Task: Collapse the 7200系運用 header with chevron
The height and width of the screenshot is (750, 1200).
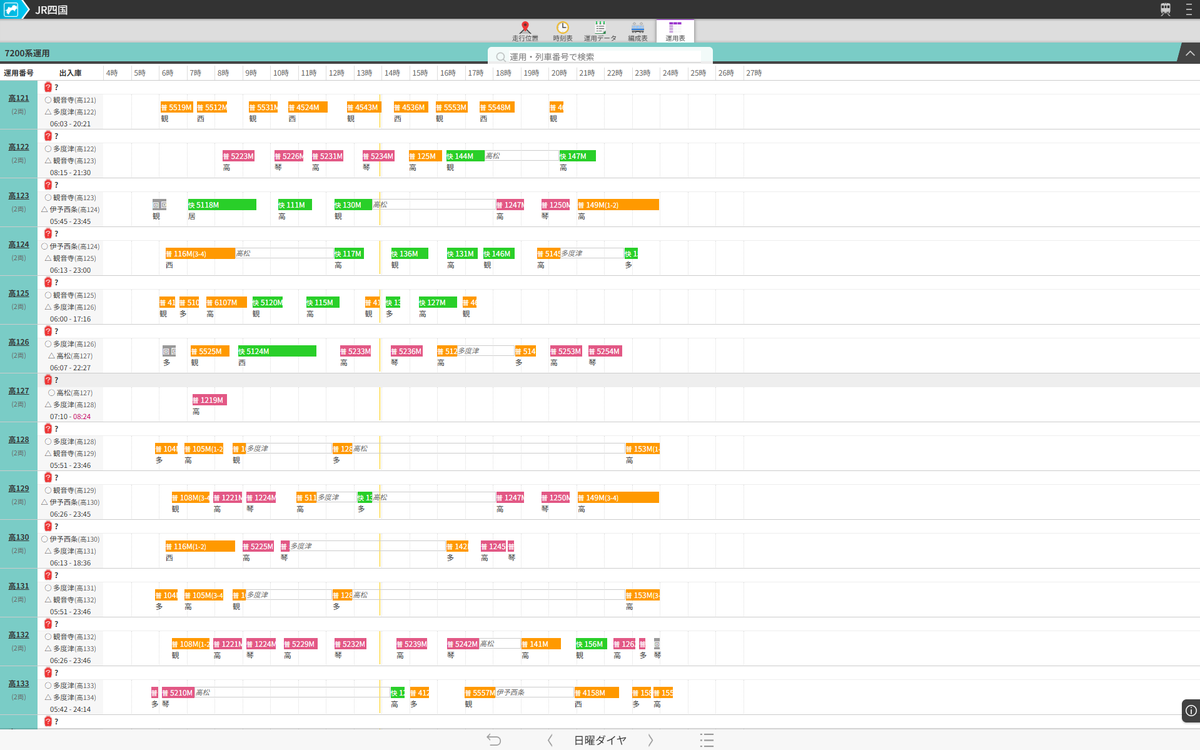Action: [1190, 53]
